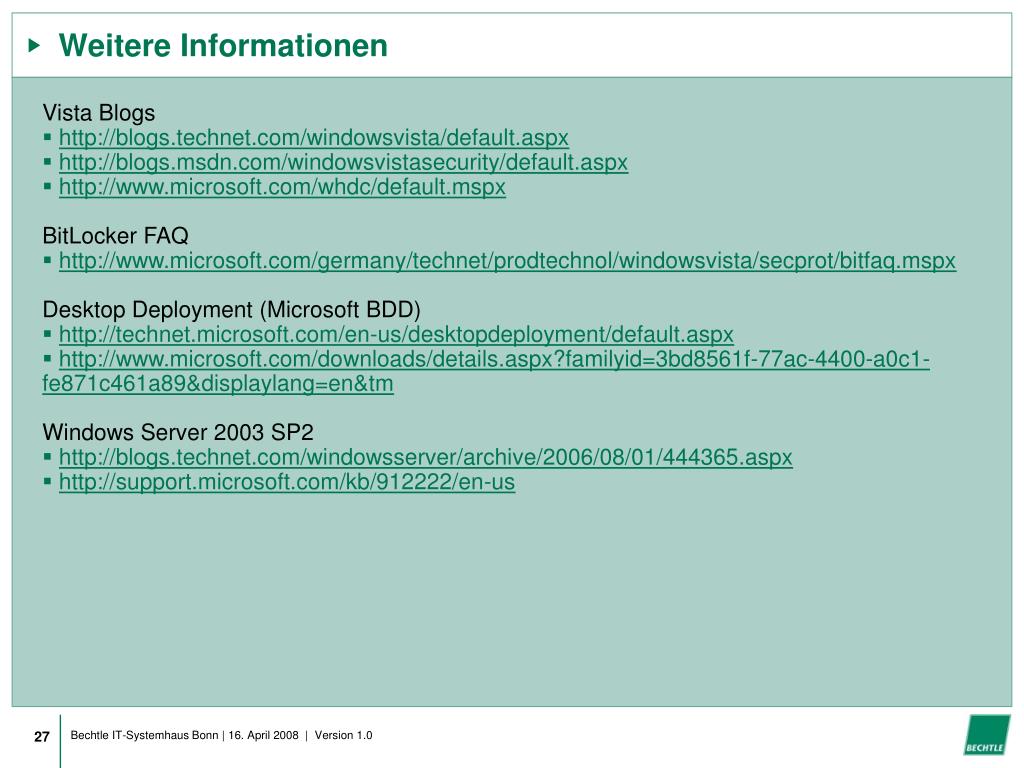Click the footer text 'Bechtle IT-Systemhaus Bonn'
The width and height of the screenshot is (1024, 768).
(144, 735)
